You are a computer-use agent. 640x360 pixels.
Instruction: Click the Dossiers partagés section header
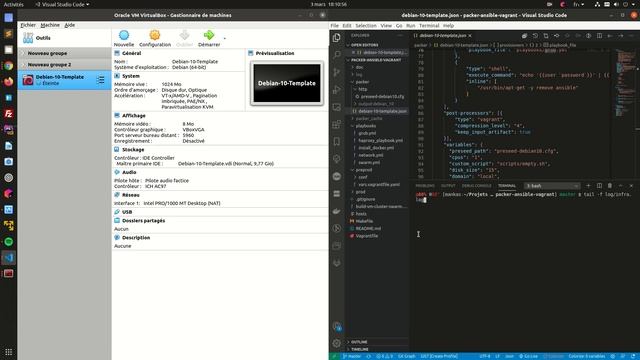coord(144,220)
